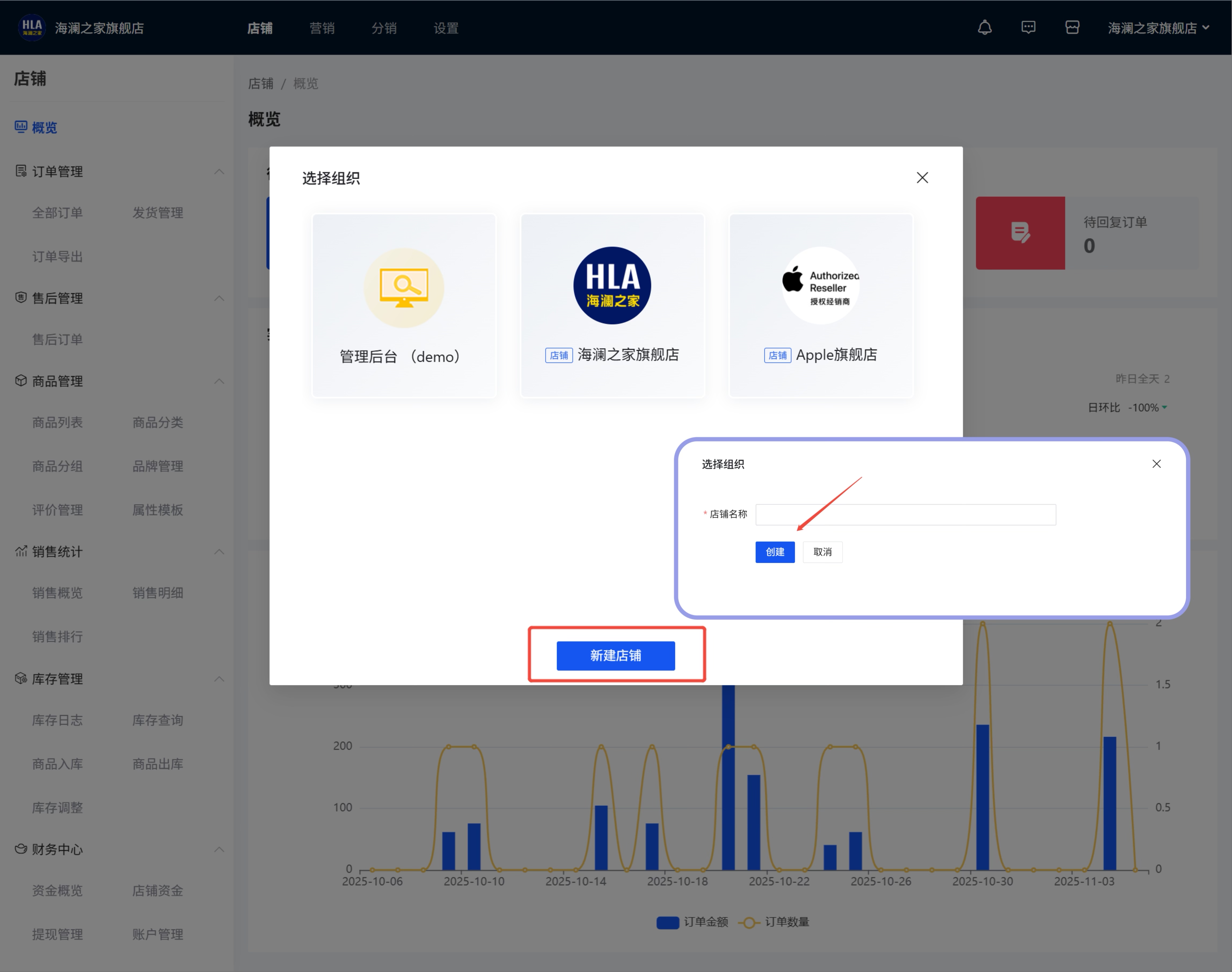
Task: Collapse the 订单管理 sidebar section
Action: tap(219, 171)
